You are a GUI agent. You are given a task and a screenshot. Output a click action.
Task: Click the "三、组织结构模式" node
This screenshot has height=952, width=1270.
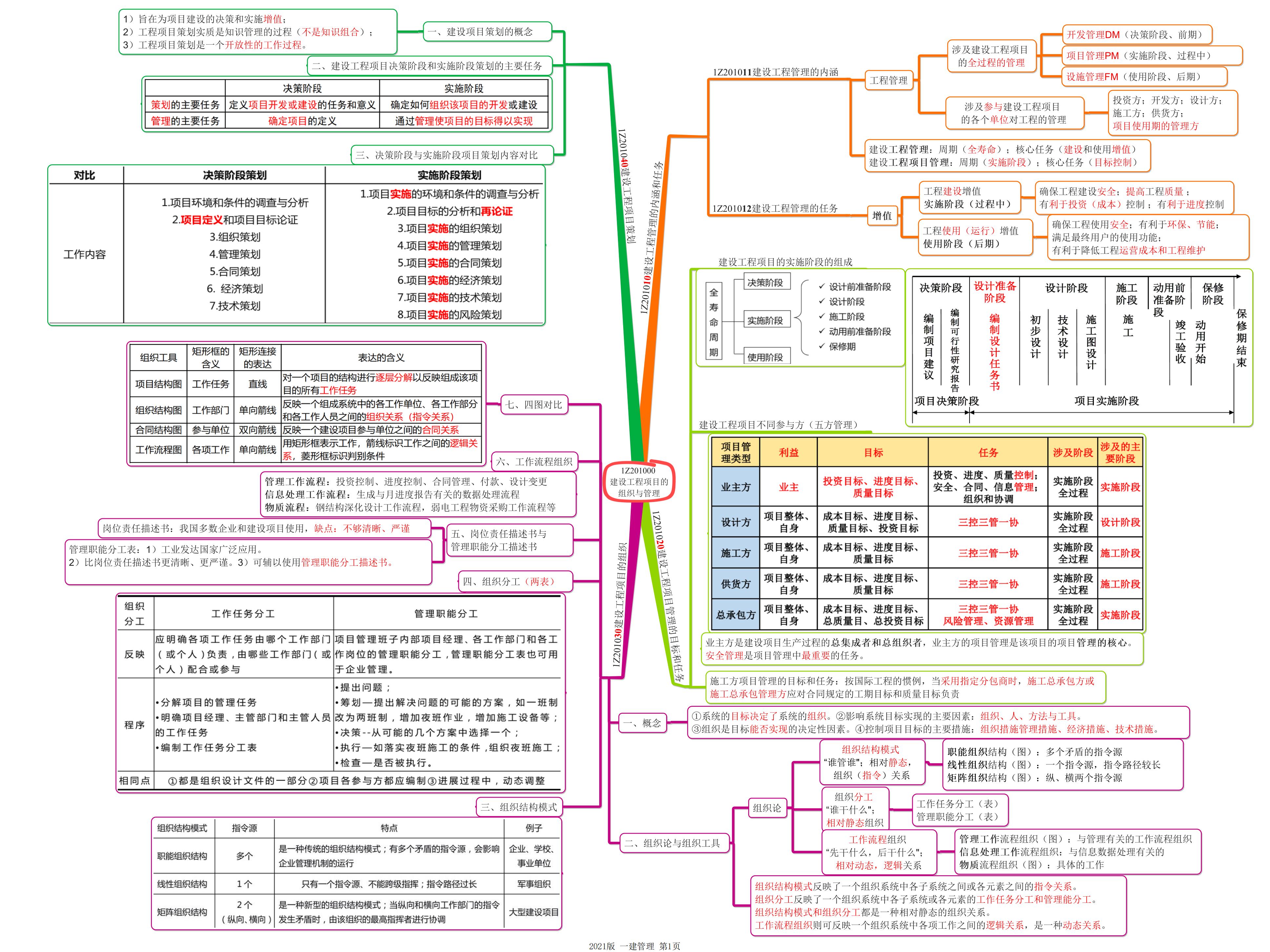click(519, 807)
